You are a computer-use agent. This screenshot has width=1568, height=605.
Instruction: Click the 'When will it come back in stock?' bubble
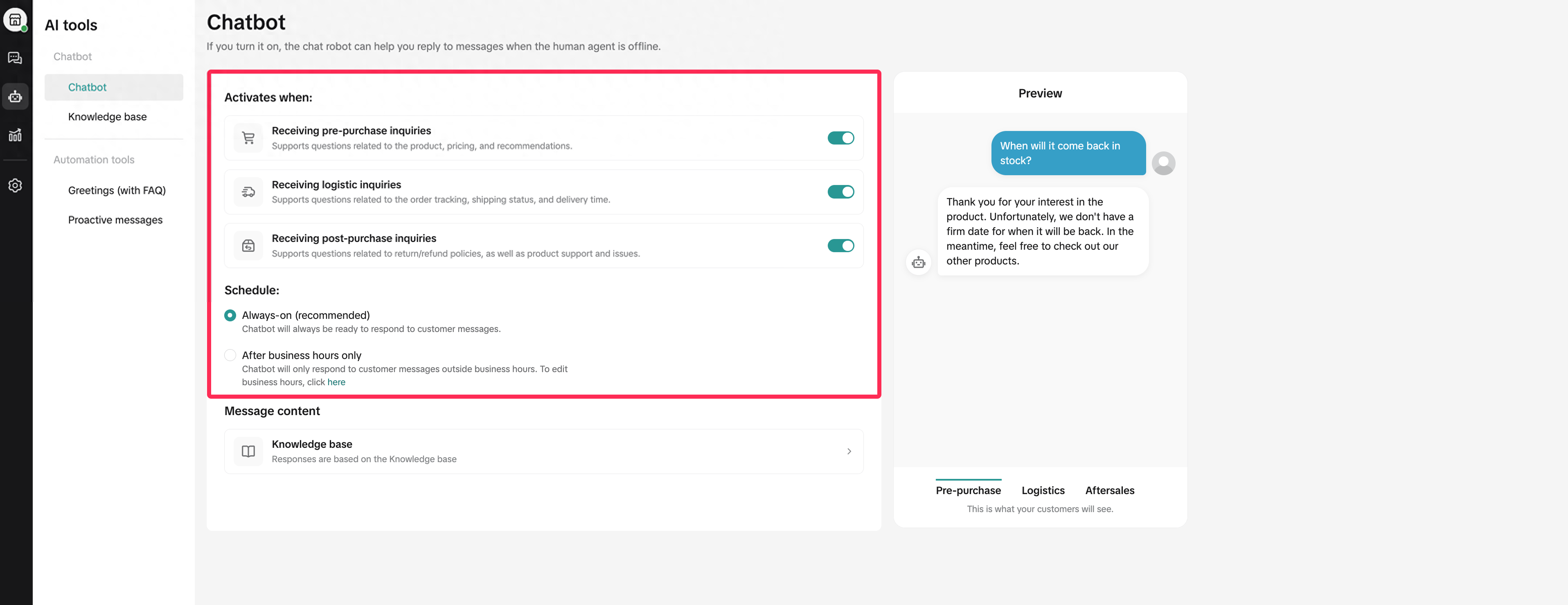1068,154
